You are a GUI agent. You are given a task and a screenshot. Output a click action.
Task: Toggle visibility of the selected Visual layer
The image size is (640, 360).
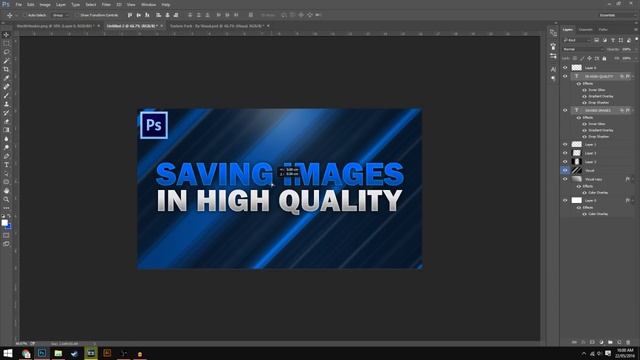(565, 170)
